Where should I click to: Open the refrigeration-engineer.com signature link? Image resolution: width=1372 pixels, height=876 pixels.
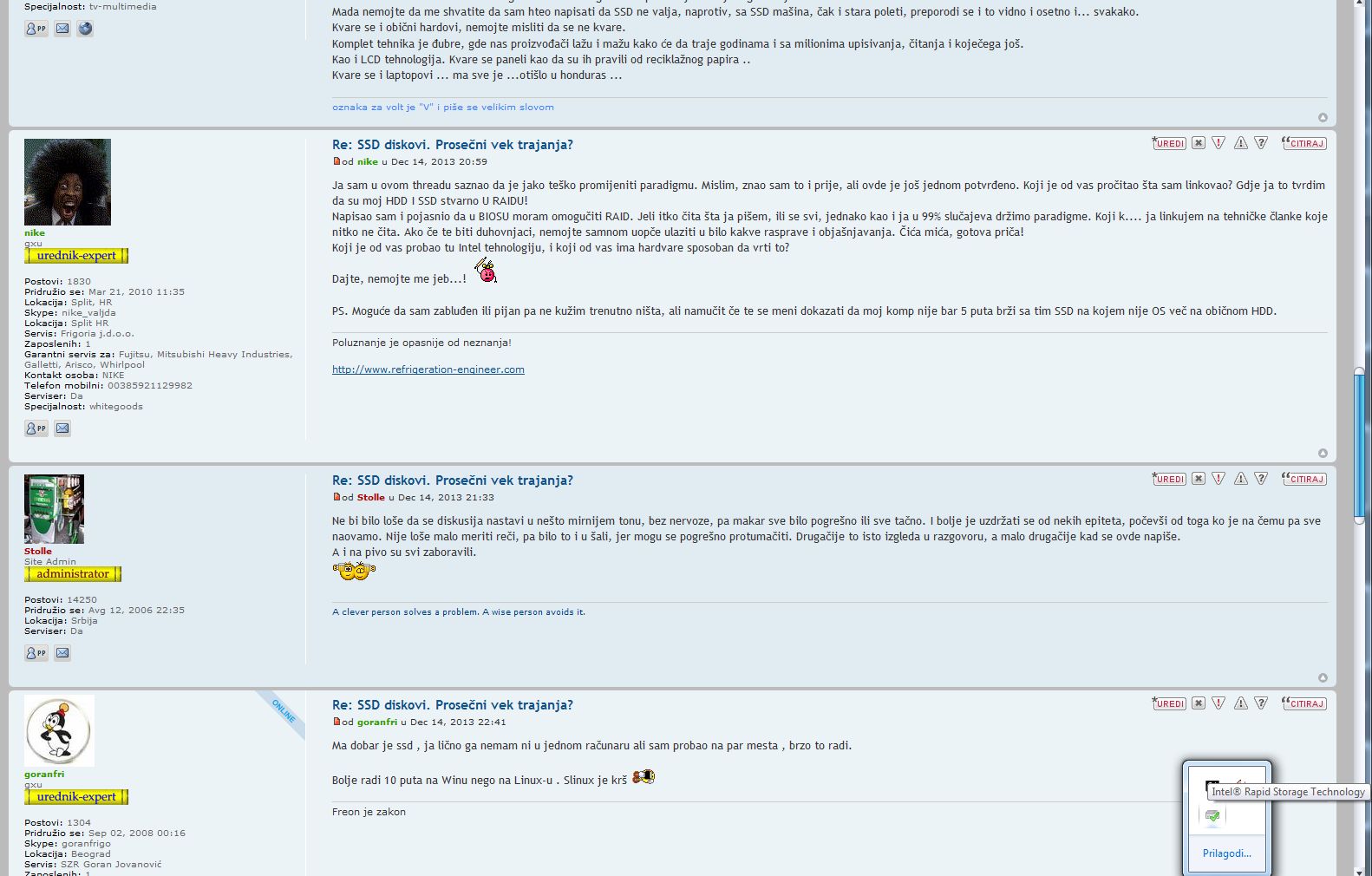point(428,369)
